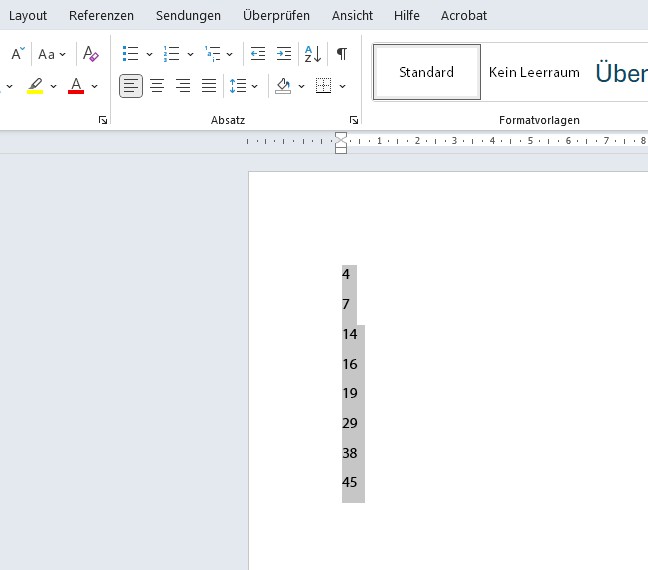Image resolution: width=648 pixels, height=570 pixels.
Task: Sort the selected text alphabetically
Action: (312, 54)
